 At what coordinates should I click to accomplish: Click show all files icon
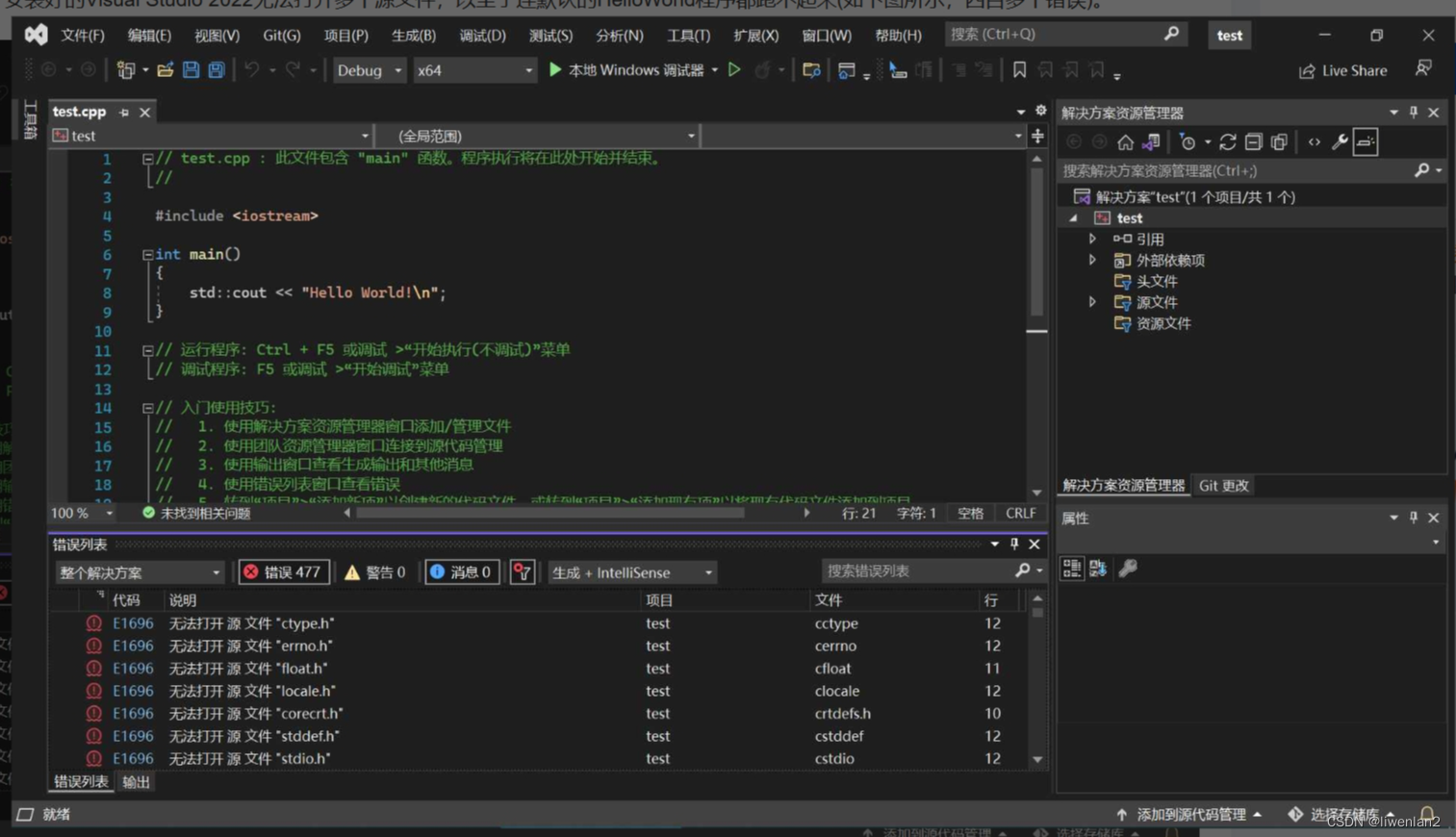tap(1279, 142)
